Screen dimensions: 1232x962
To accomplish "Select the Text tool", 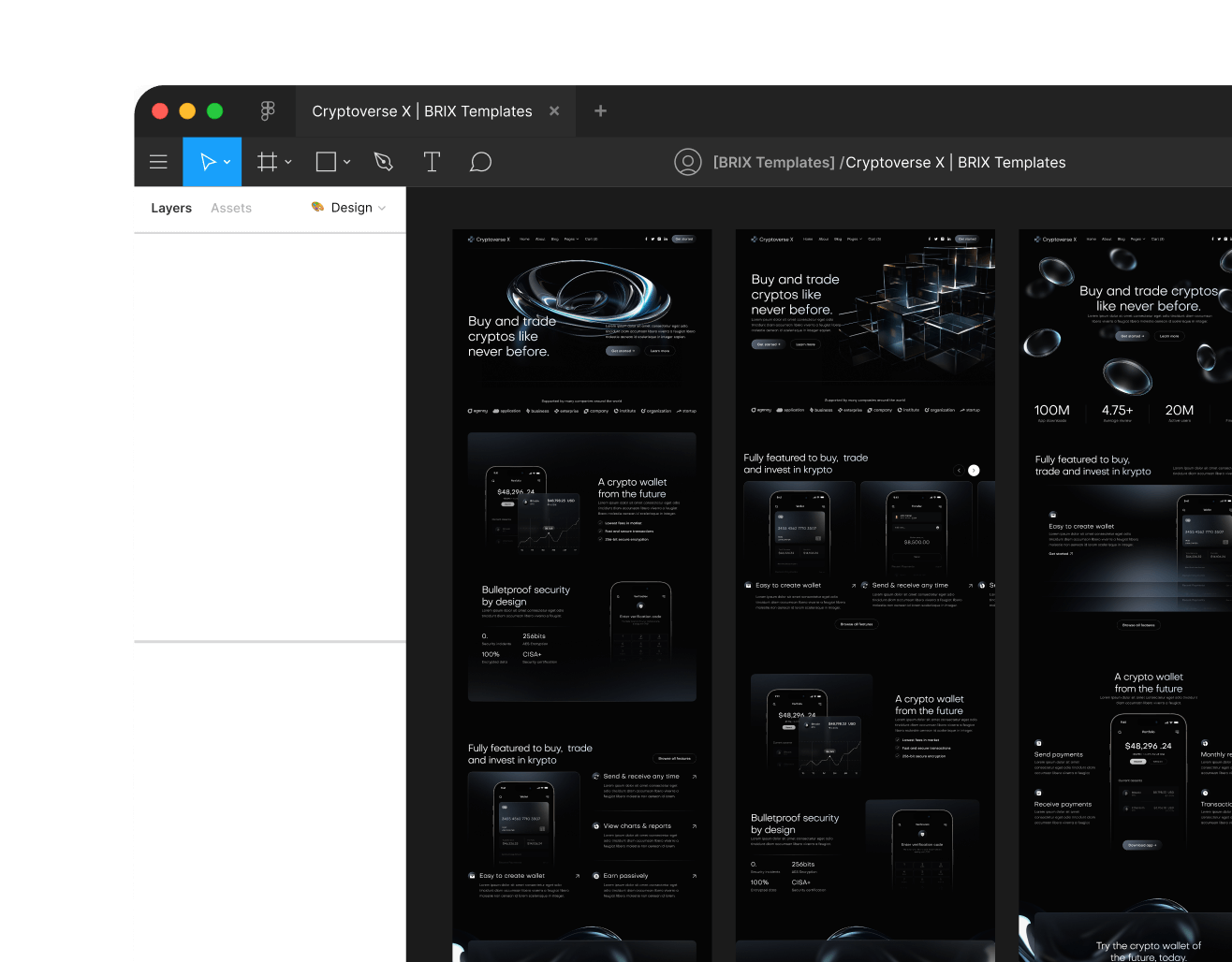I will click(432, 161).
